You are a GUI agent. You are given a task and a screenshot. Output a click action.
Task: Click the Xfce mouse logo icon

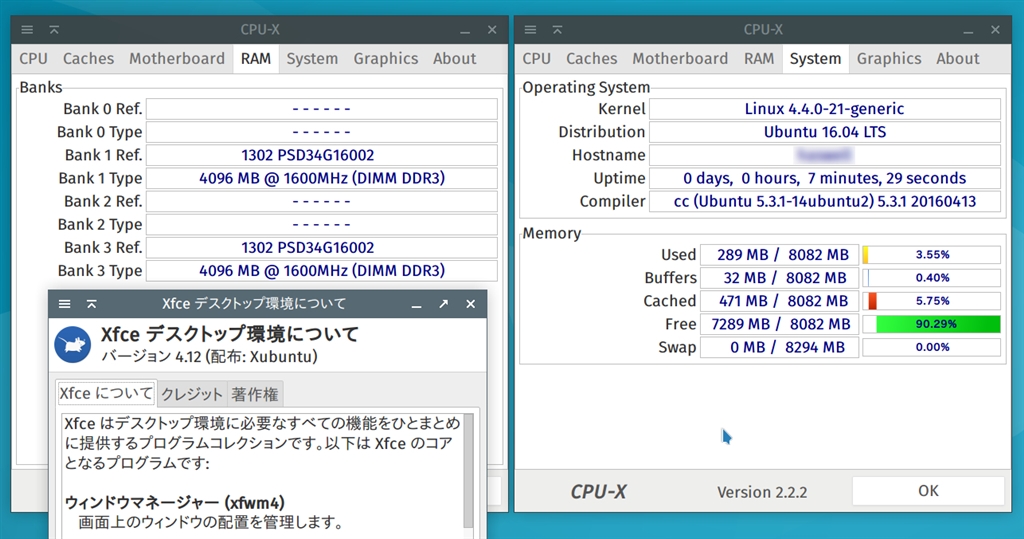72,344
